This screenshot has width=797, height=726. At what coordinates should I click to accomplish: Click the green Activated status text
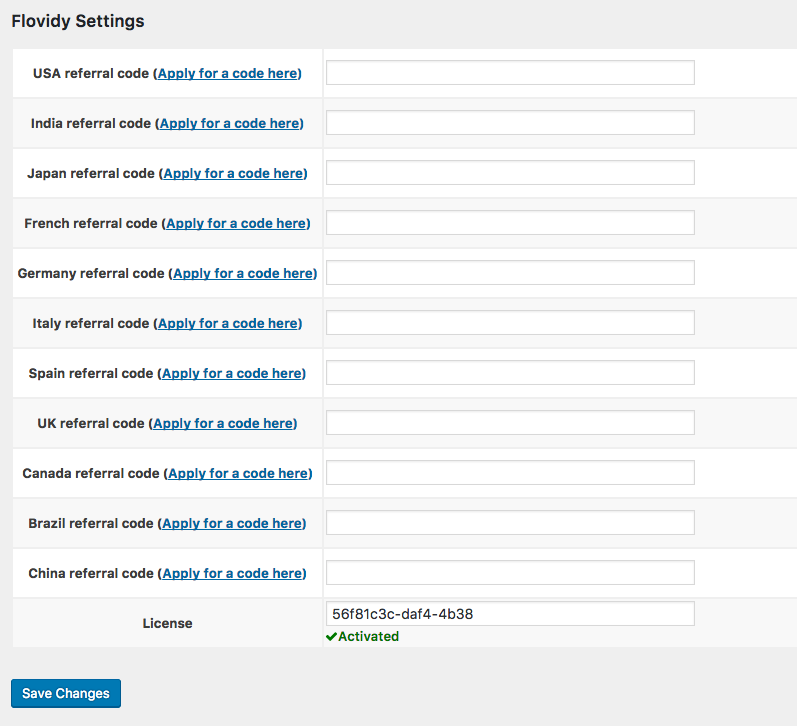369,637
